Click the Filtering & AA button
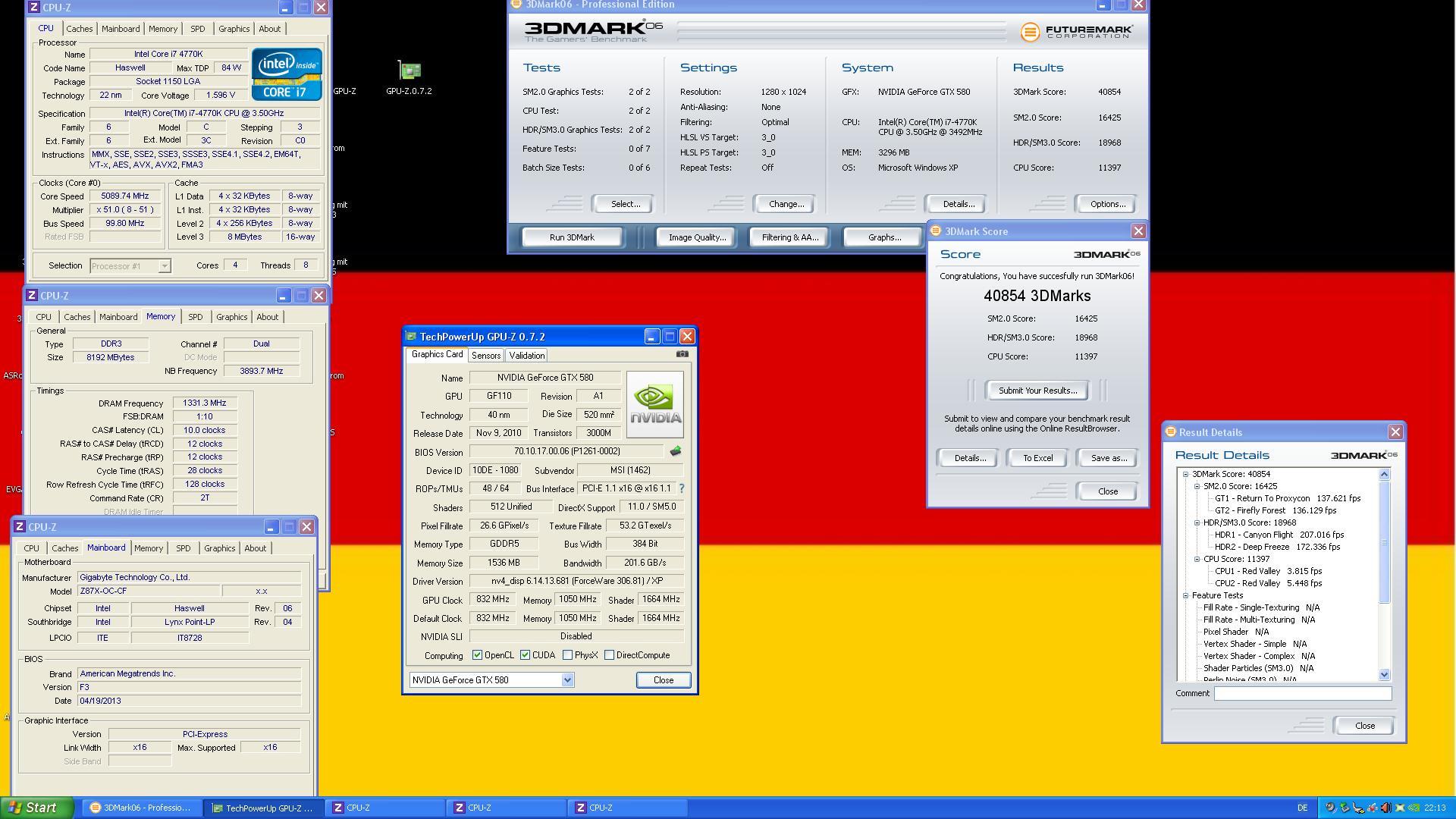 click(789, 237)
